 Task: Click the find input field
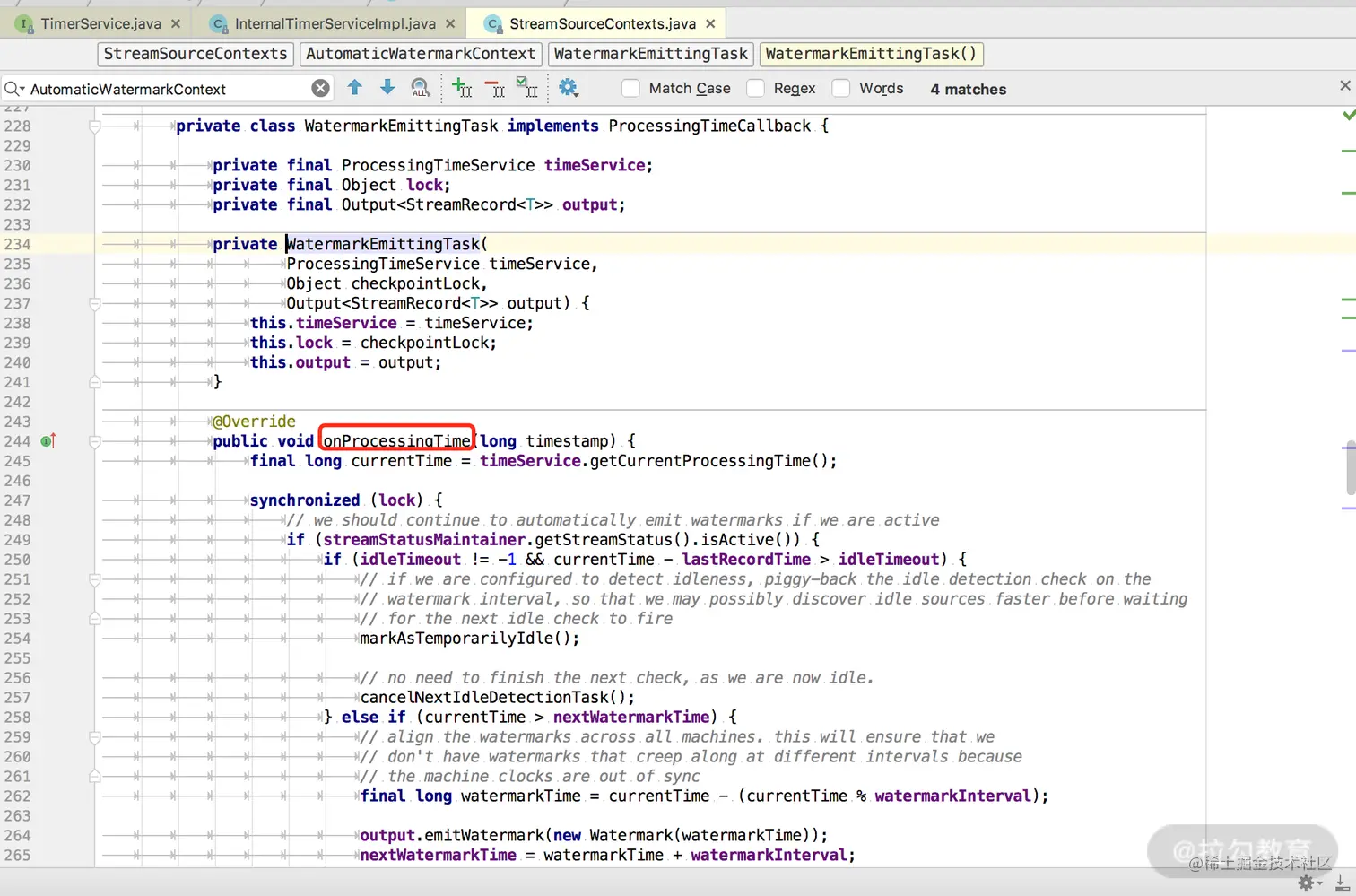pos(169,89)
